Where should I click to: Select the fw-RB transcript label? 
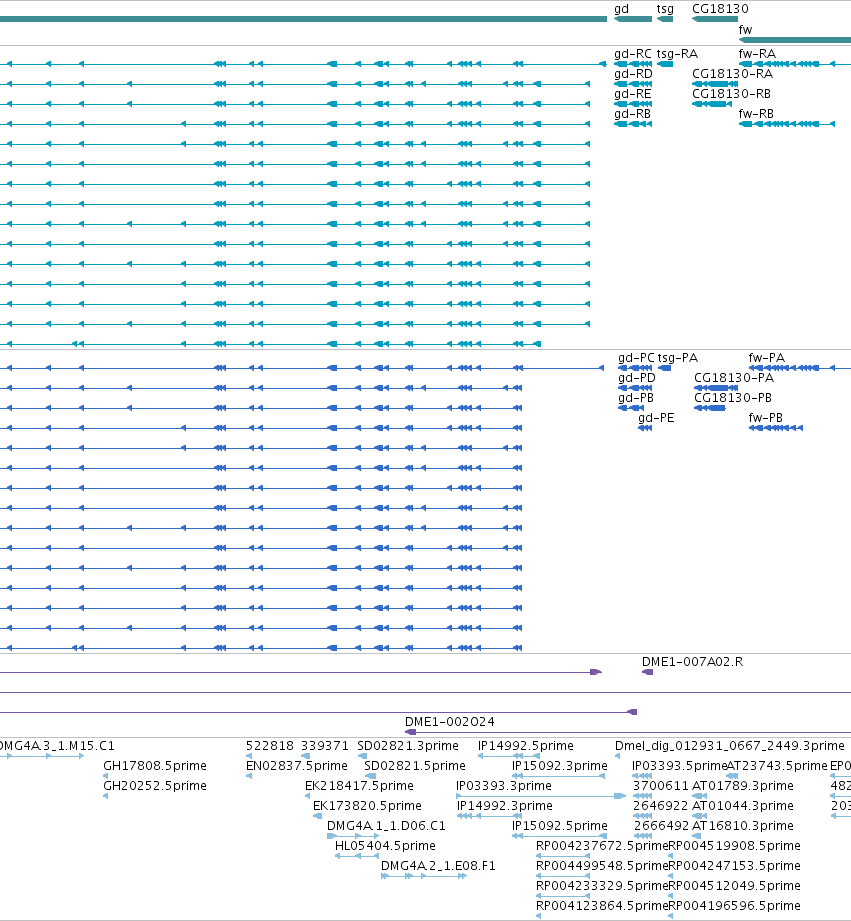point(756,114)
